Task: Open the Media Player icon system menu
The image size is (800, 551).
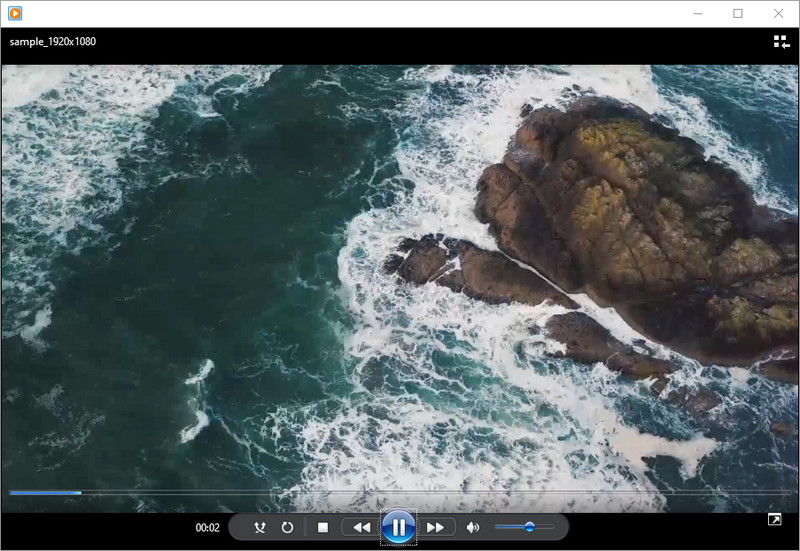Action: click(14, 13)
